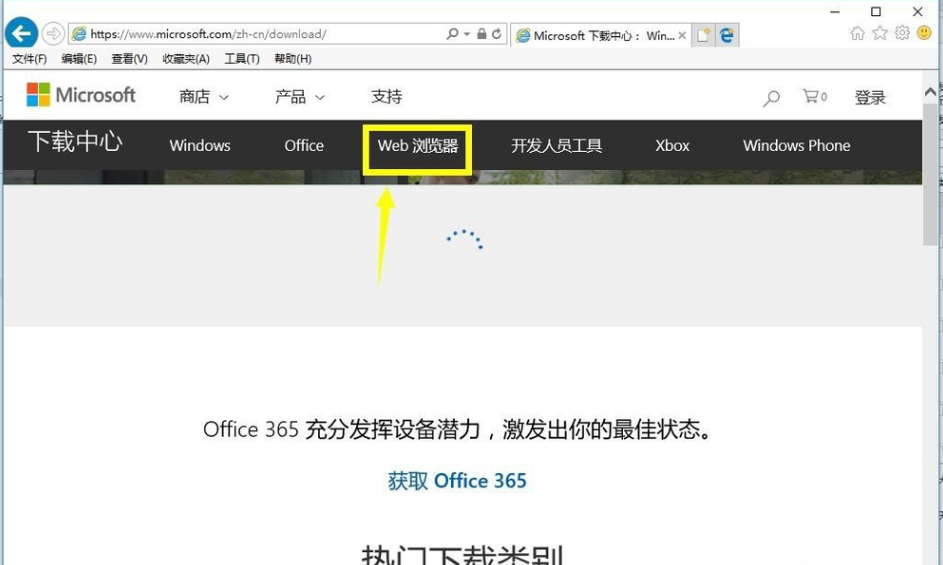Expand the 商店 dropdown menu

(x=204, y=97)
